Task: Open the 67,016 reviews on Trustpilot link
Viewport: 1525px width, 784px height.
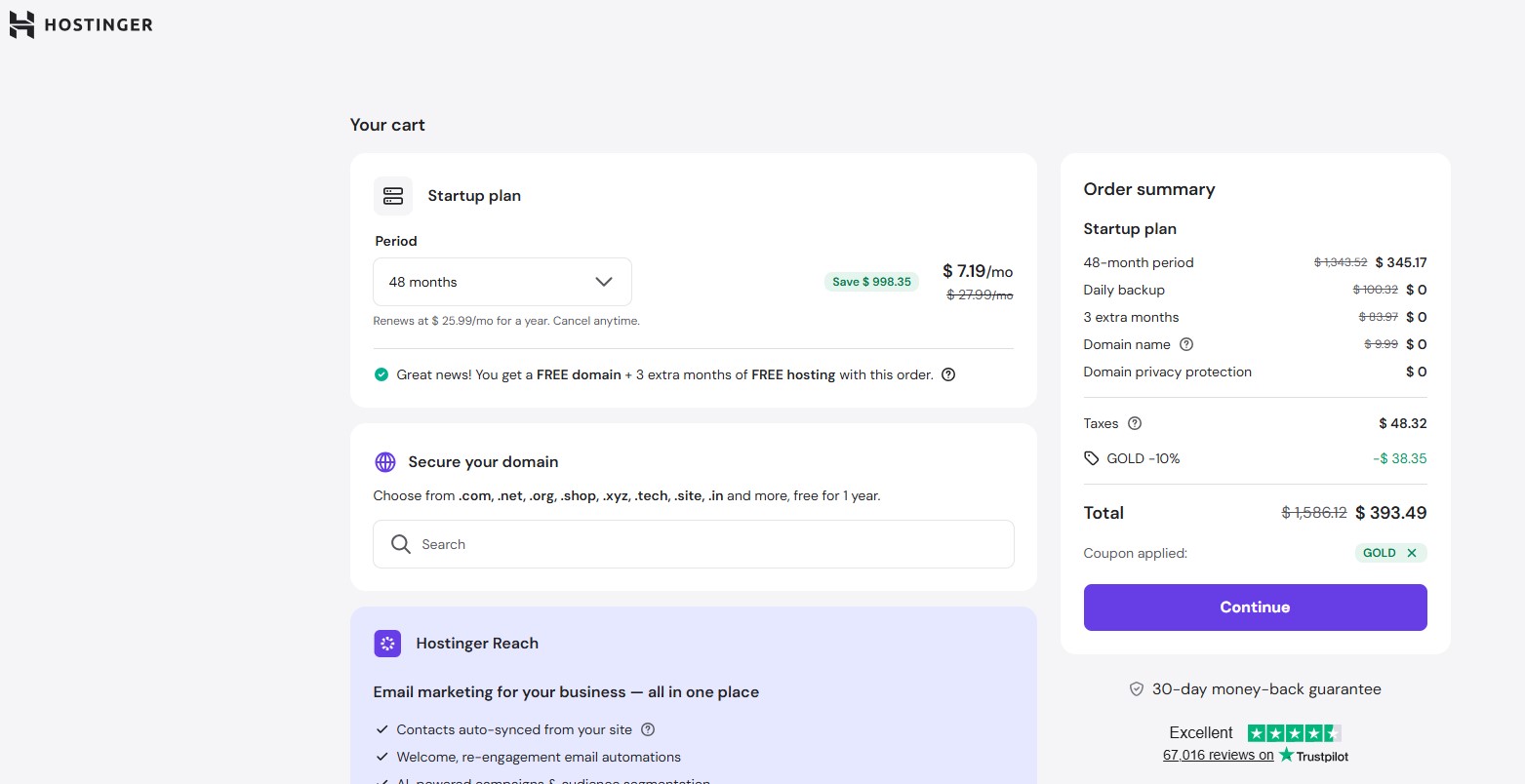Action: [1256, 756]
